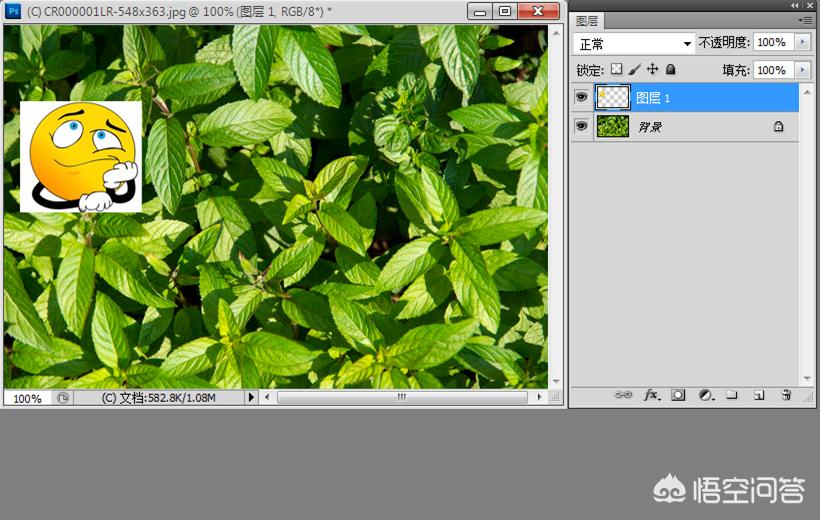
Task: Open the fx layer style menu
Action: [x=651, y=395]
